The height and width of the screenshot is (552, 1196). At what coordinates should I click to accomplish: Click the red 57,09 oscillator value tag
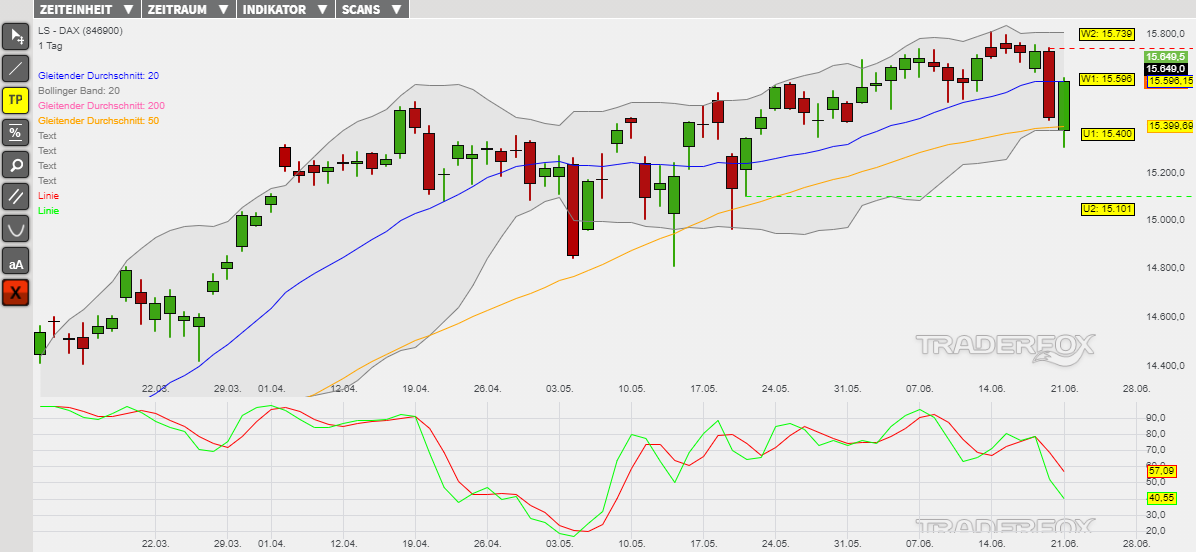1162,472
